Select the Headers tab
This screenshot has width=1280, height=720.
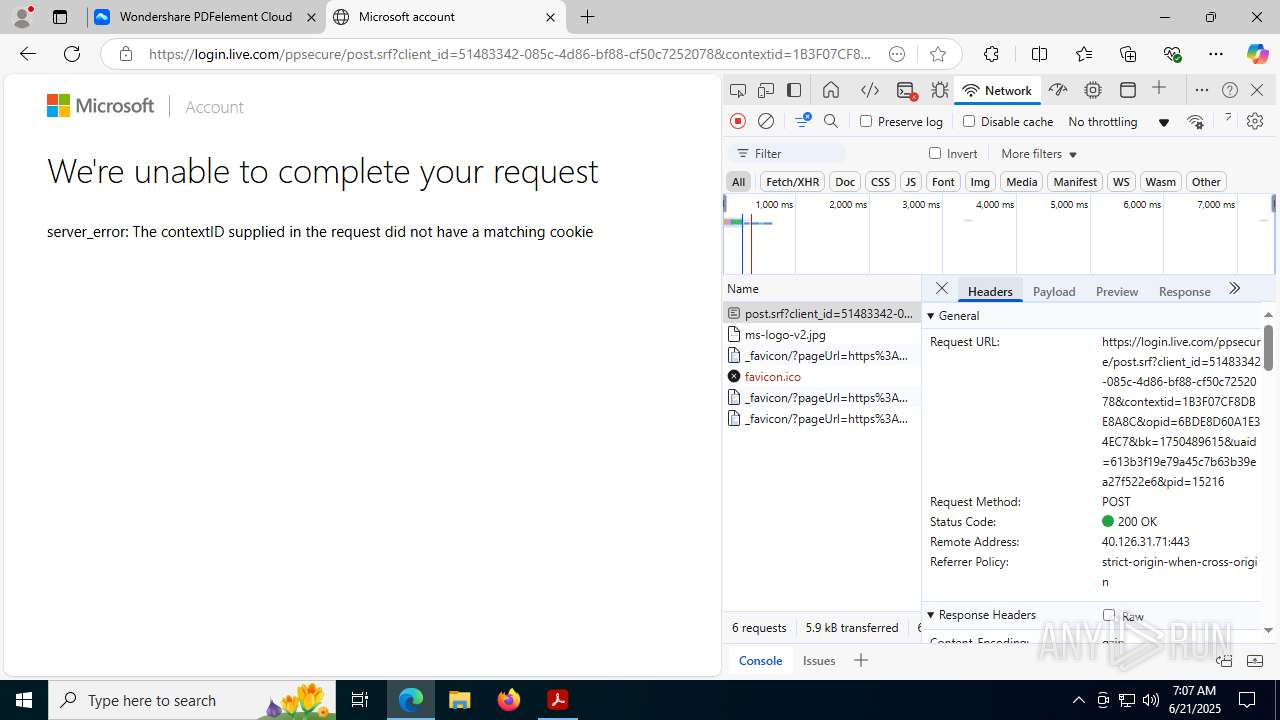tap(990, 291)
